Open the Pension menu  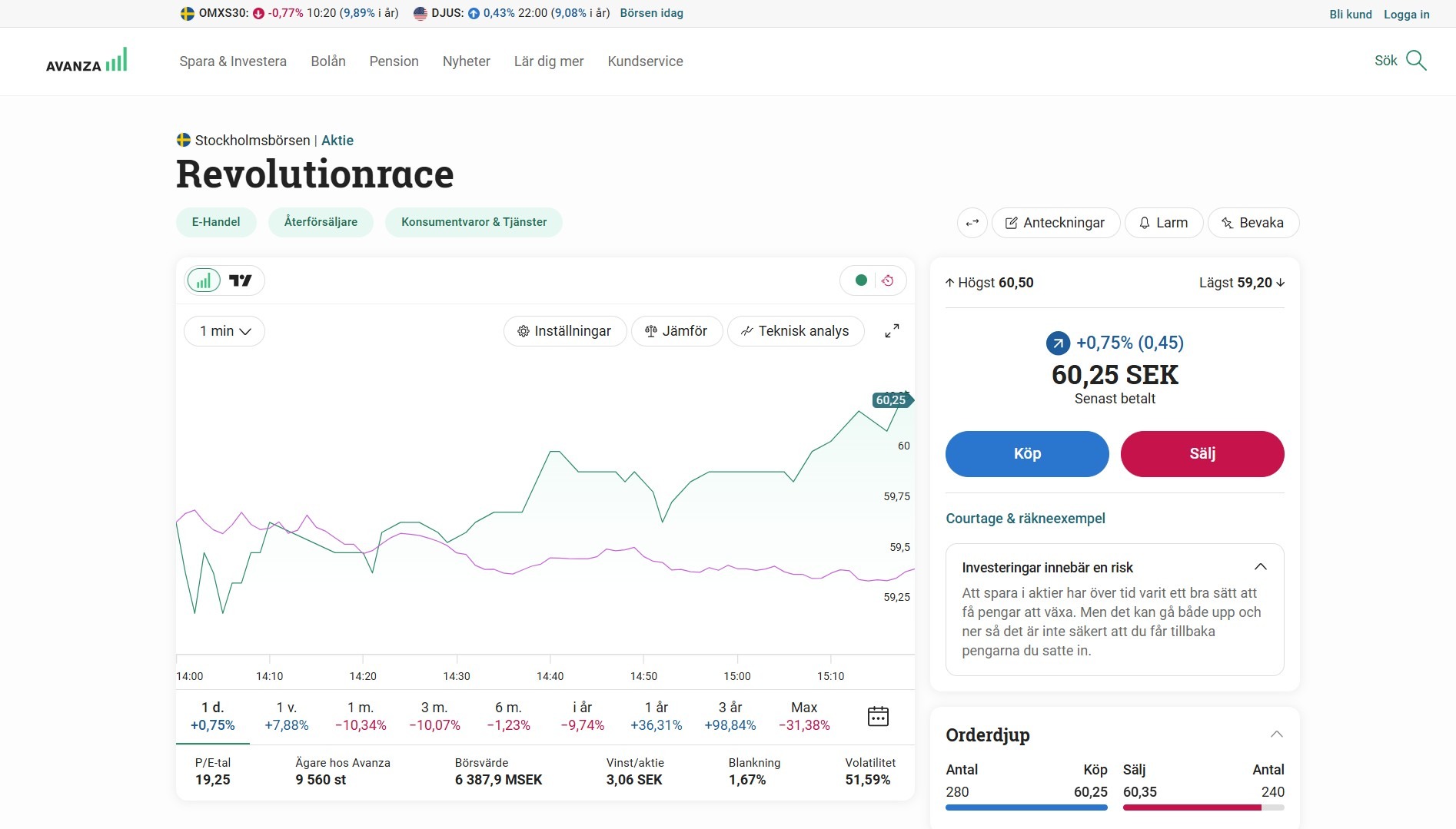394,61
